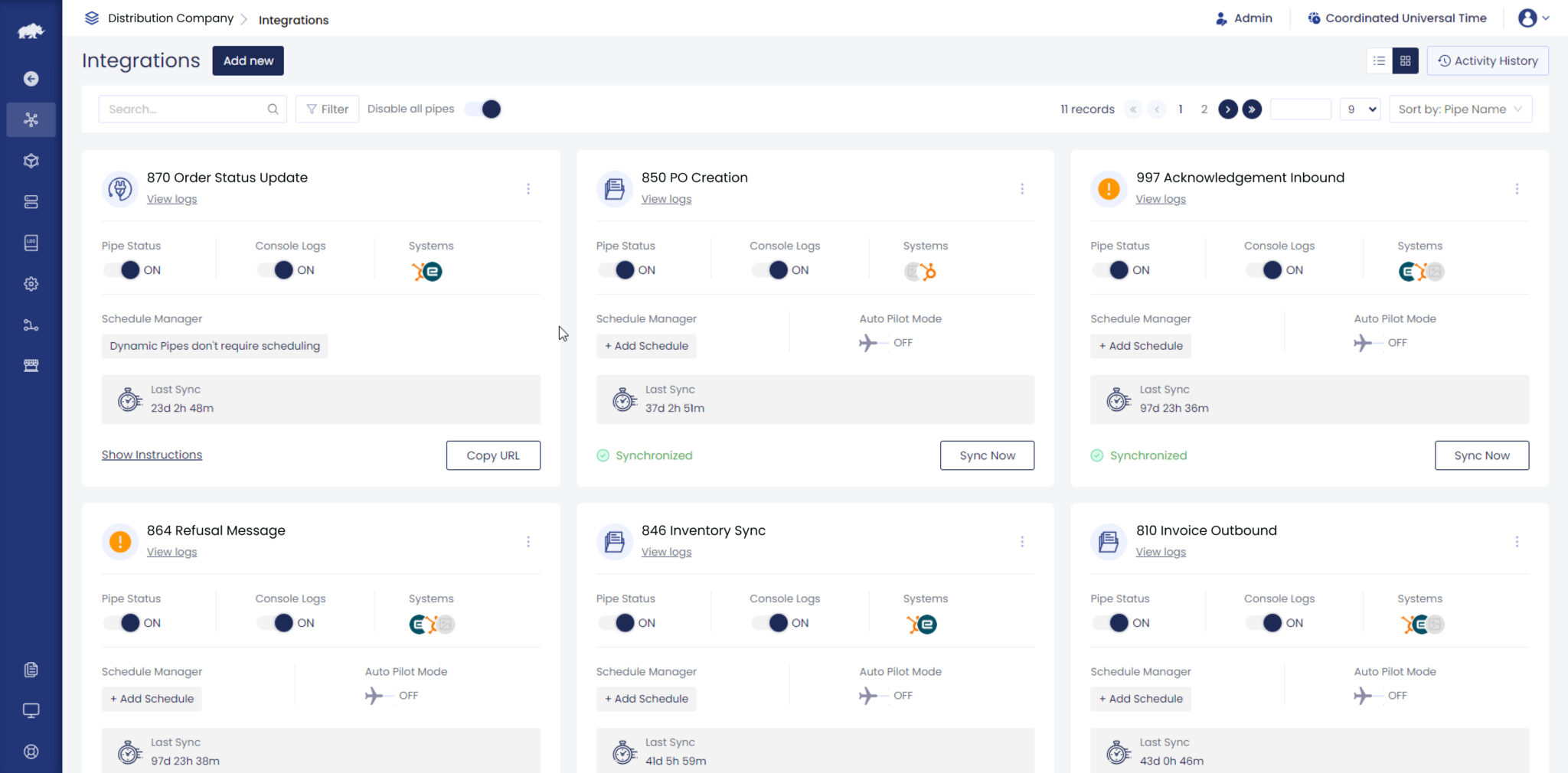Click Sync Now on 850 PO Creation
The height and width of the screenshot is (773, 1568).
click(x=987, y=455)
